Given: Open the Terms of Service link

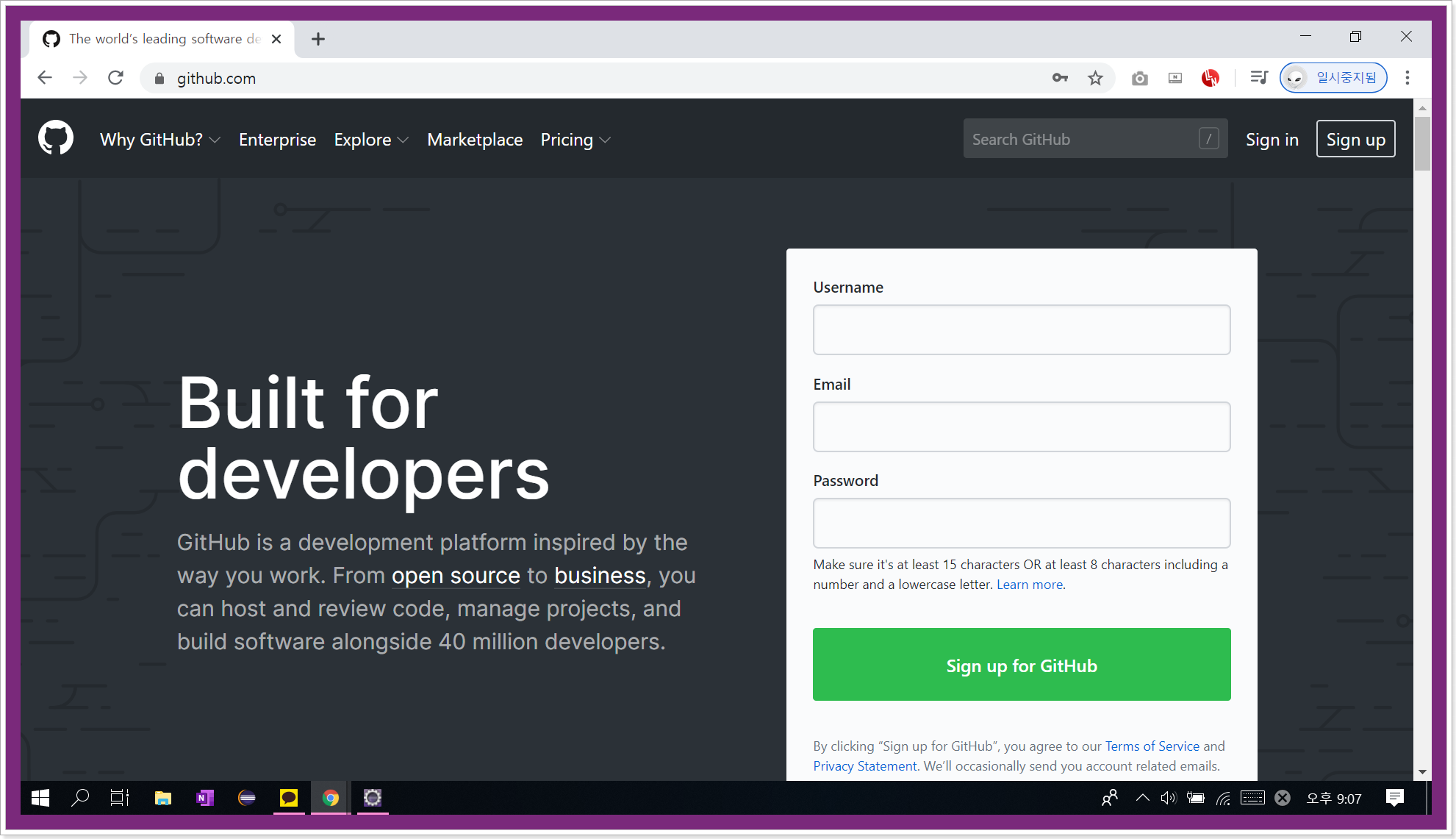Looking at the screenshot, I should [x=1152, y=746].
